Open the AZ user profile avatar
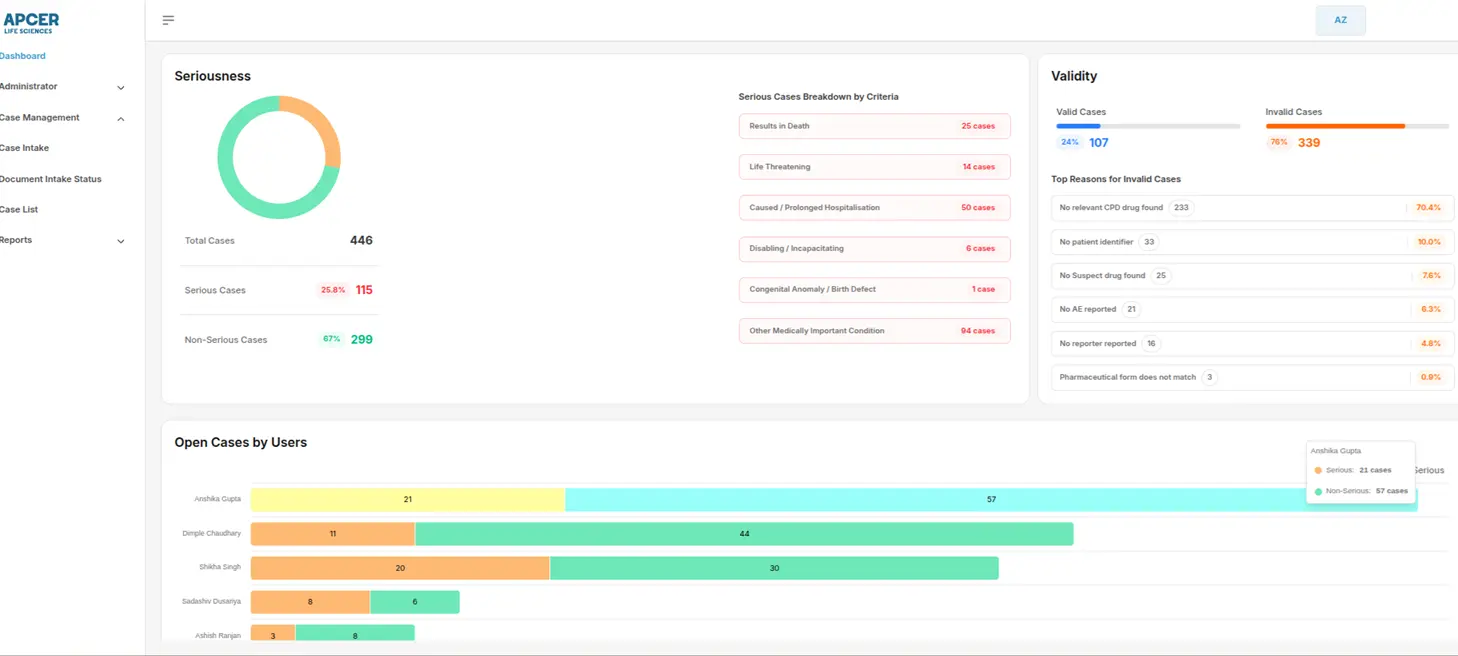Screen dimensions: 1458x656 coord(1340,20)
